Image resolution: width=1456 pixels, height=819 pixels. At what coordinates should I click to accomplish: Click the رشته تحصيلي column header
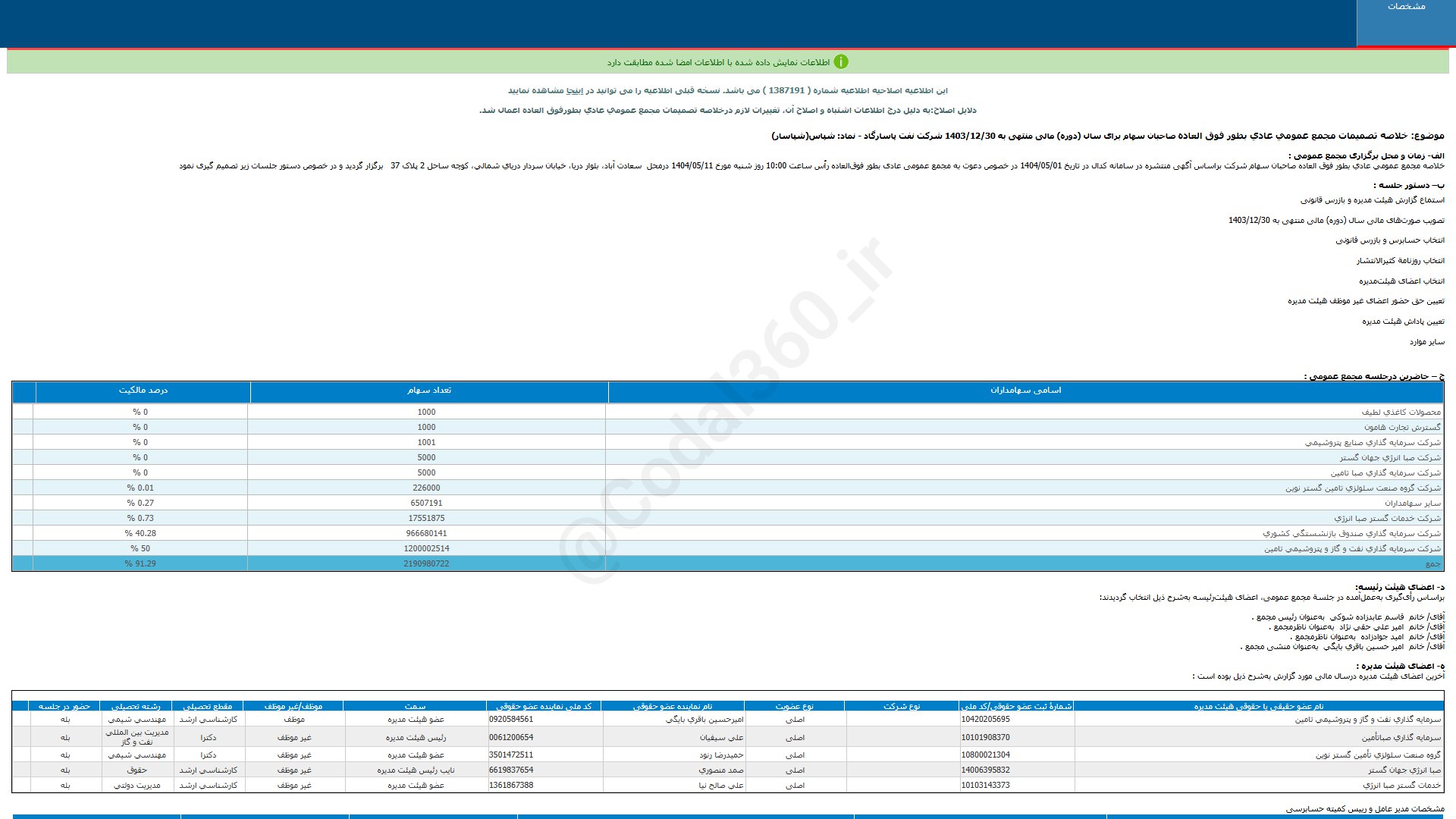coord(136,706)
